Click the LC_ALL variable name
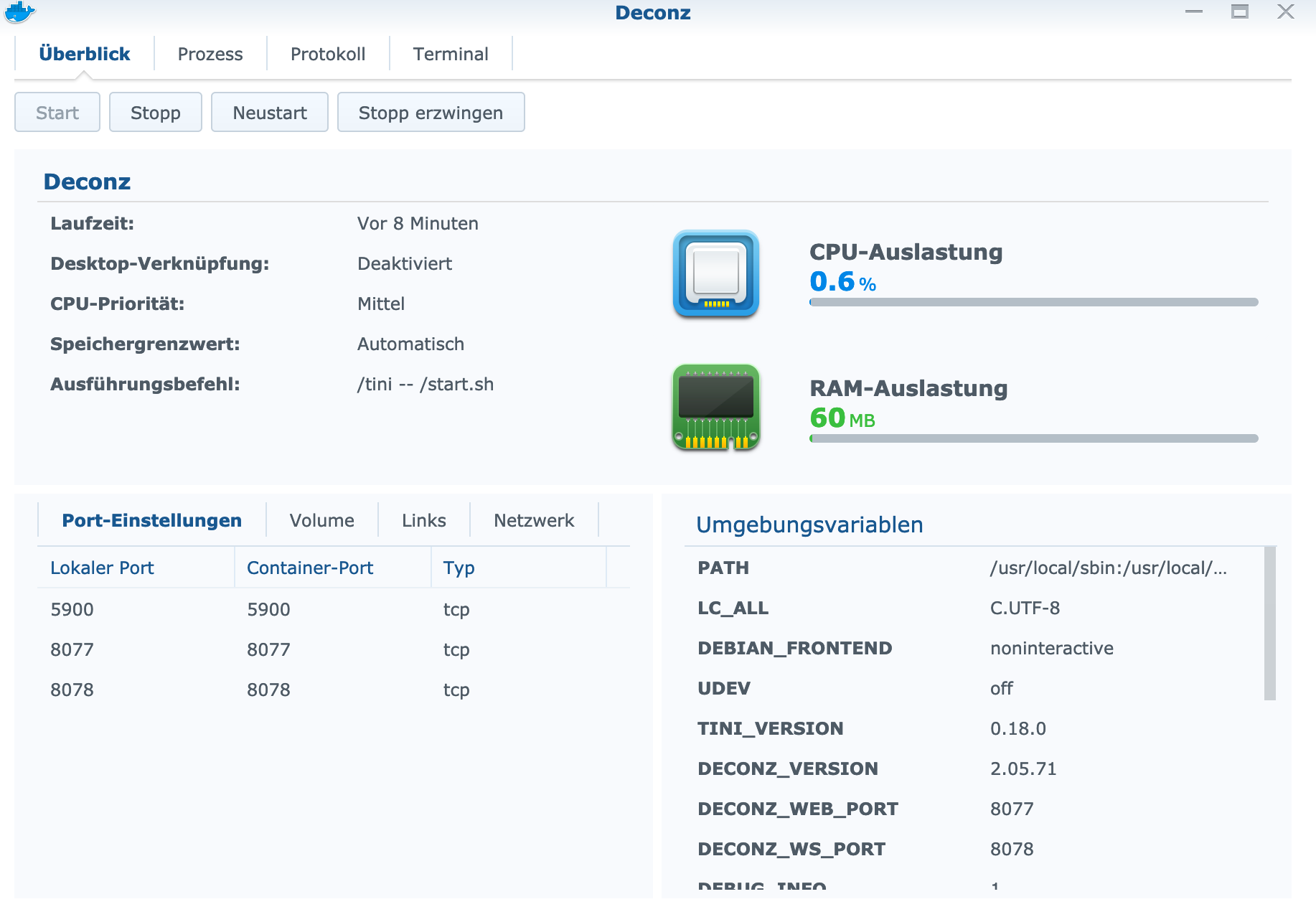 [733, 608]
